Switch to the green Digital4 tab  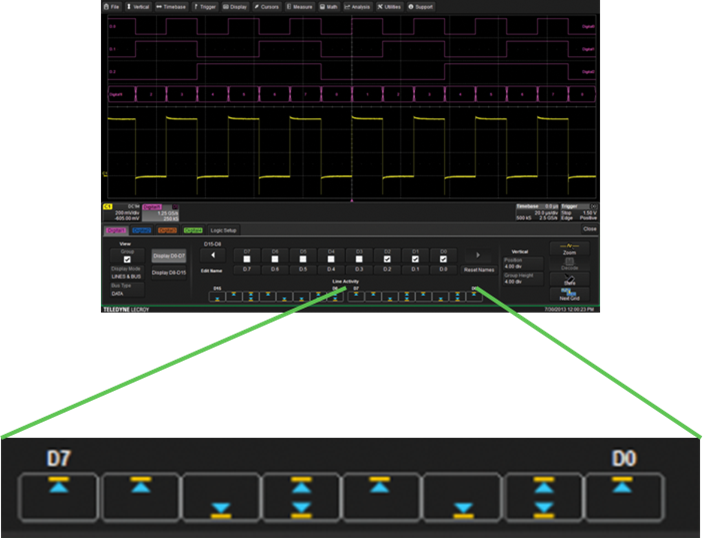click(x=193, y=230)
